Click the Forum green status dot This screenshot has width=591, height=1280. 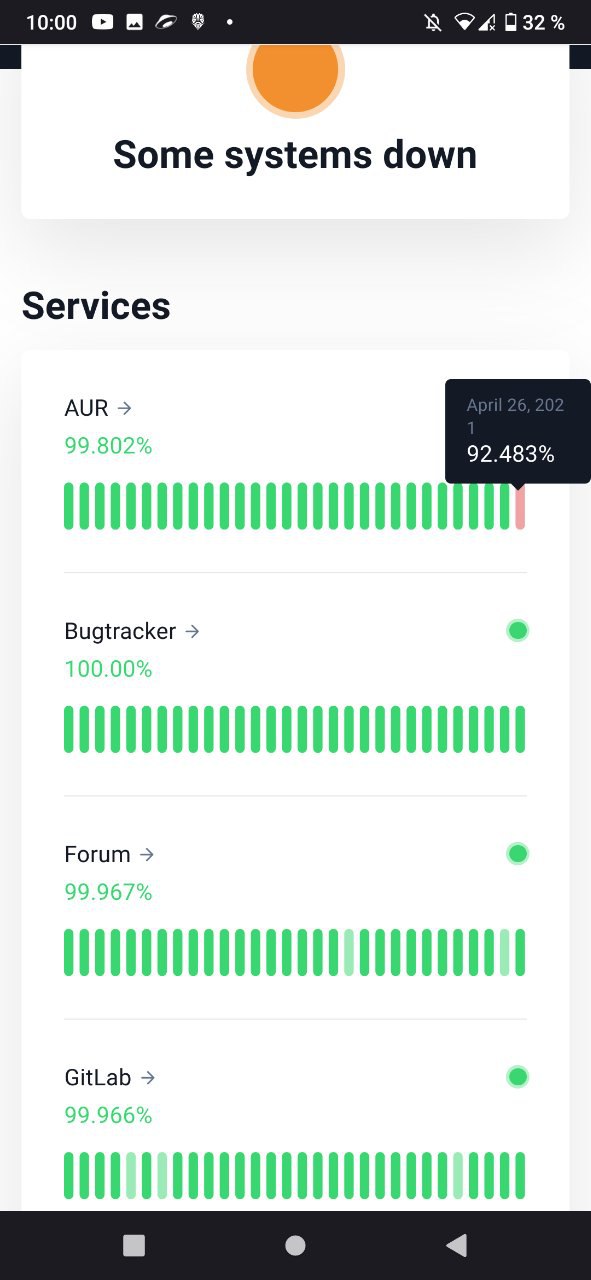click(x=517, y=853)
